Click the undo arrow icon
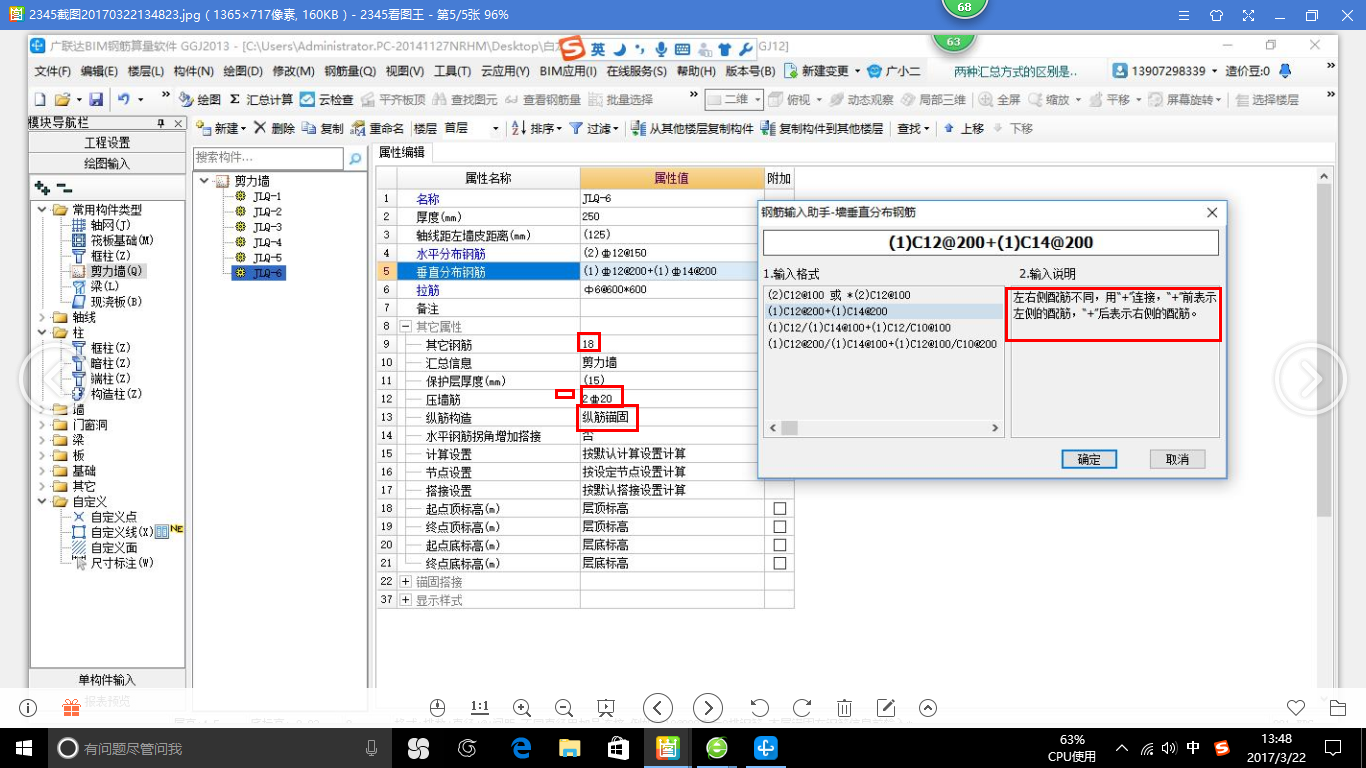 (123, 100)
